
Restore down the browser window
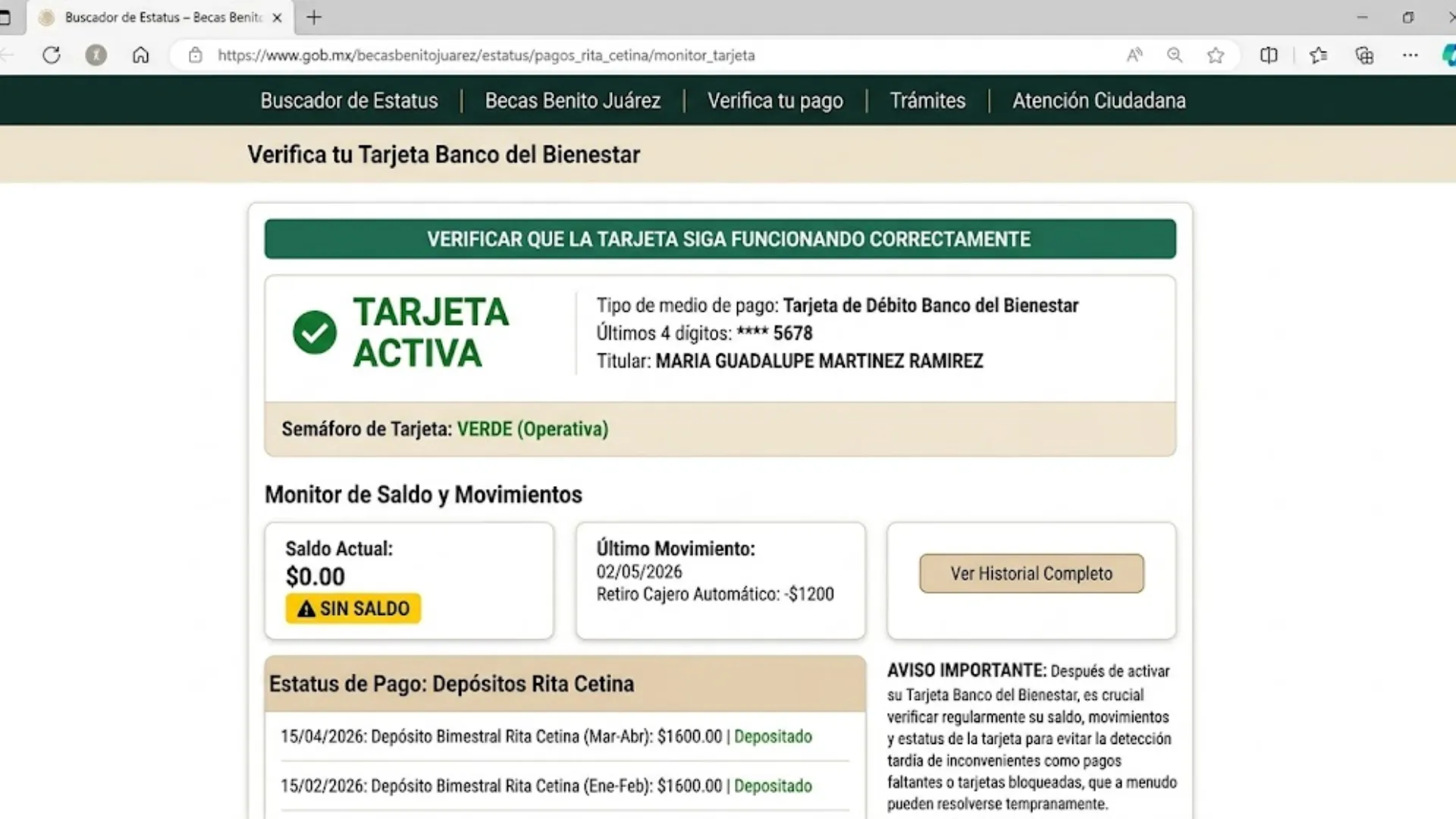pos(1408,17)
